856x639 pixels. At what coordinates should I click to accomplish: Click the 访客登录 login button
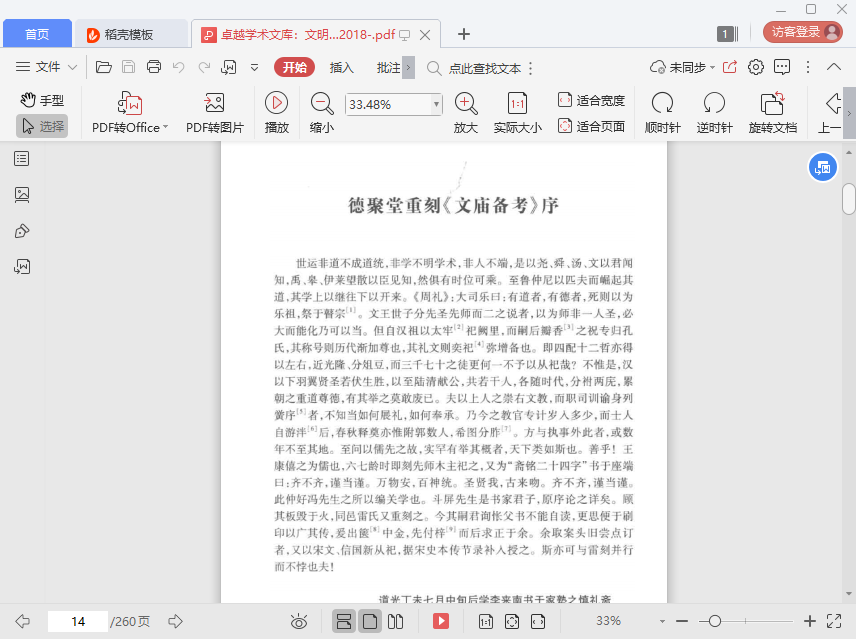(802, 32)
